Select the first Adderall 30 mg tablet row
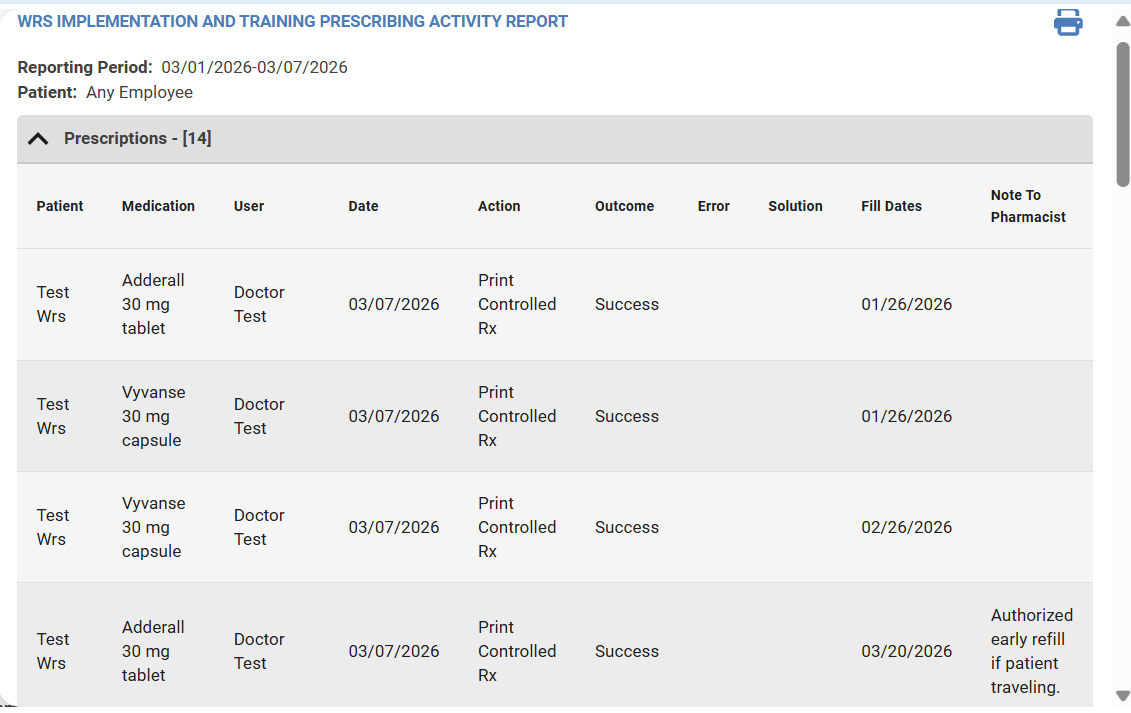This screenshot has height=713, width=1131. pyautogui.click(x=153, y=304)
